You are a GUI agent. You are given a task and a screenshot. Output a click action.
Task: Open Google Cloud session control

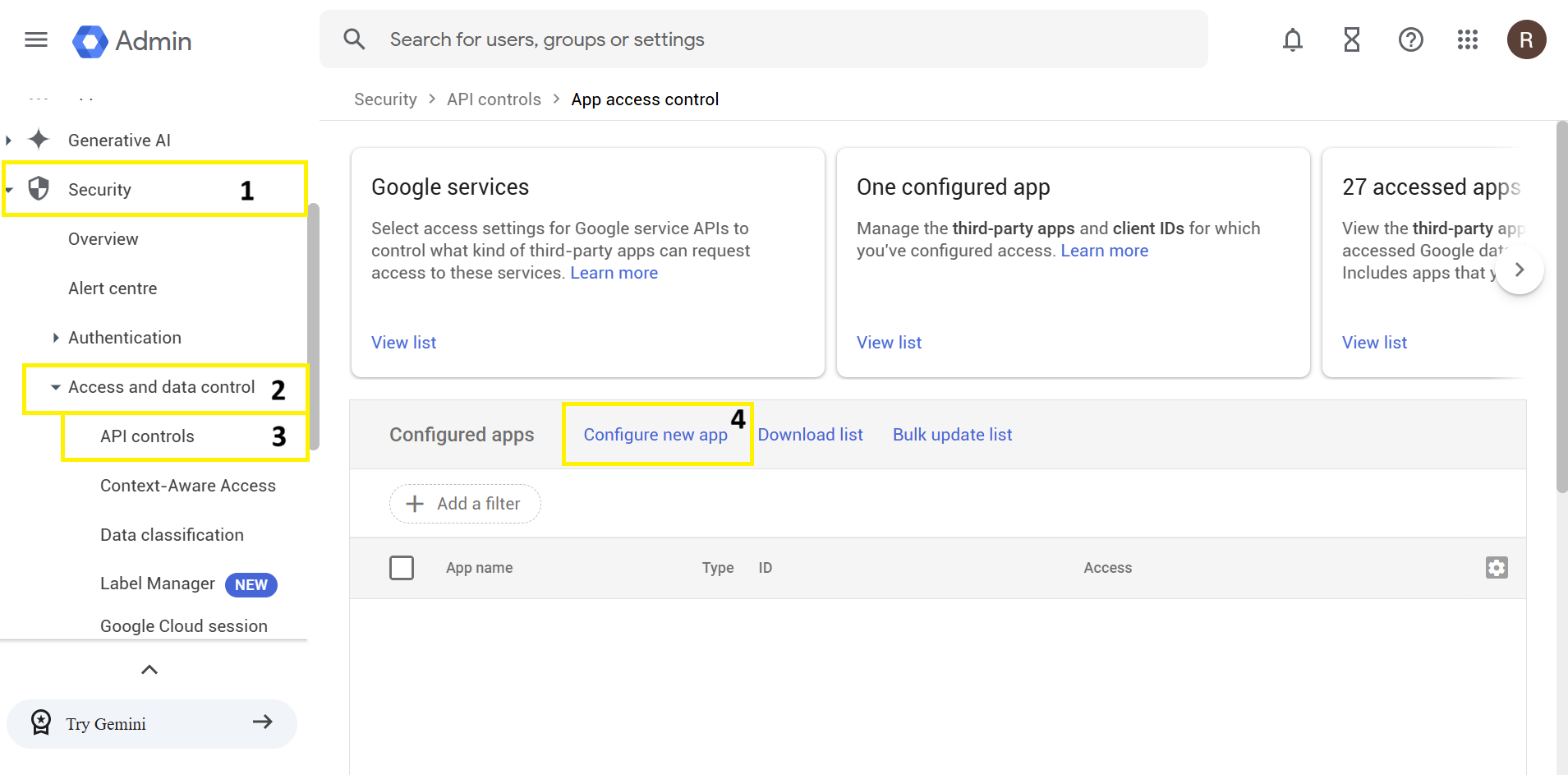click(x=184, y=625)
